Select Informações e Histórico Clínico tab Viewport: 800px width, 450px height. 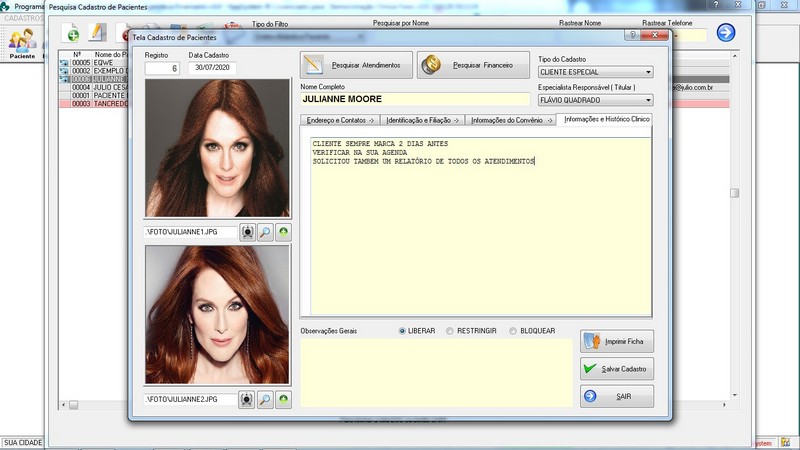[606, 119]
